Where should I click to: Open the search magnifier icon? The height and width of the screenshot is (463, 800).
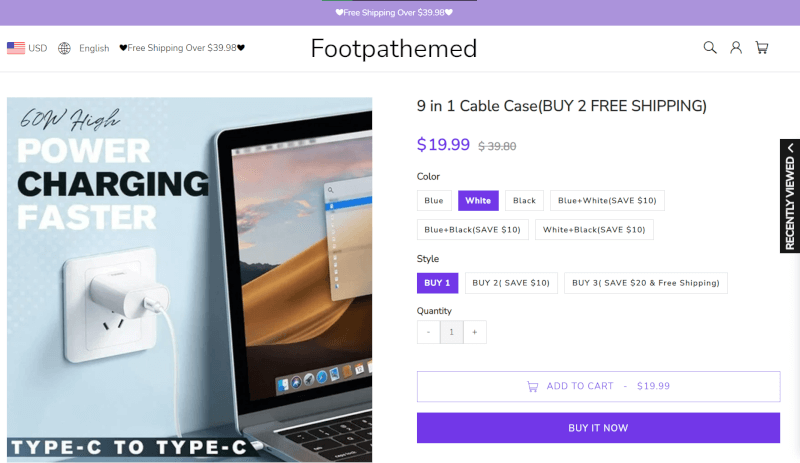710,48
